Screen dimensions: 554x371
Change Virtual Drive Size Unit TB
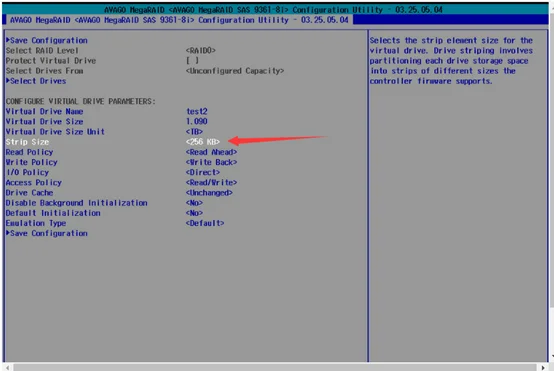pyautogui.click(x=194, y=132)
